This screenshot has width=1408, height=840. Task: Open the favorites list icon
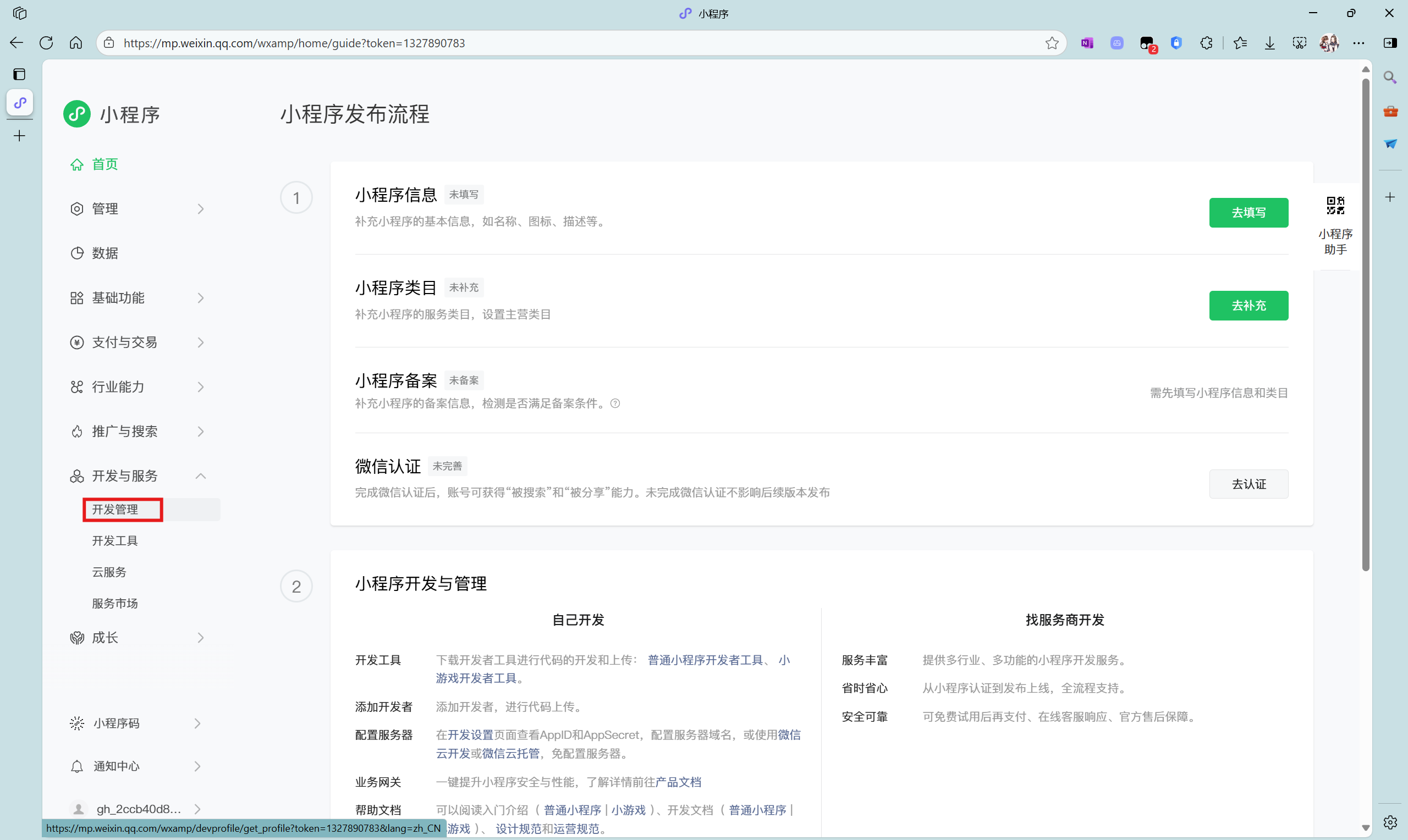click(x=1240, y=43)
